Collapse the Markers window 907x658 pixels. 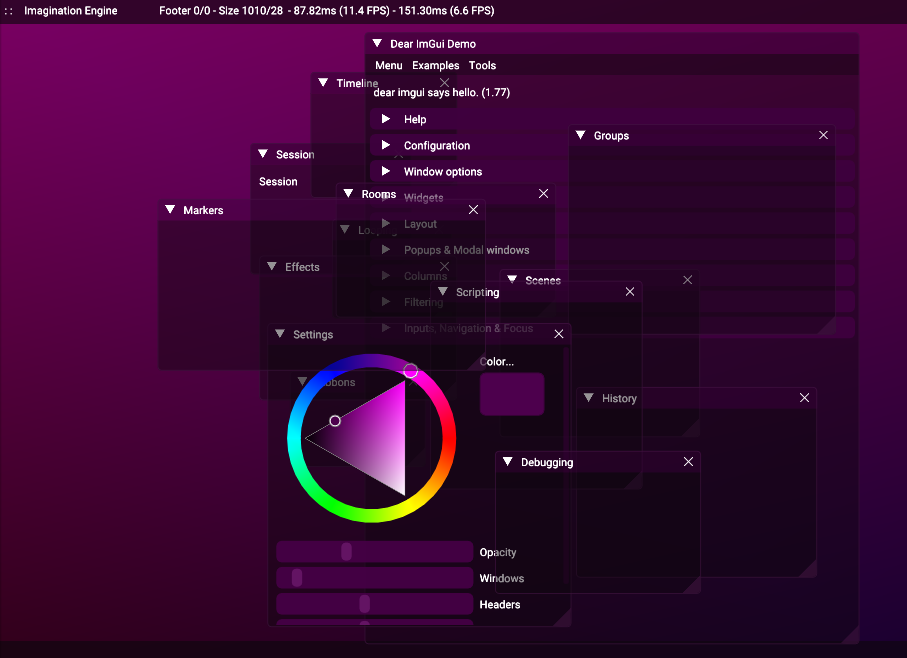pyautogui.click(x=170, y=209)
